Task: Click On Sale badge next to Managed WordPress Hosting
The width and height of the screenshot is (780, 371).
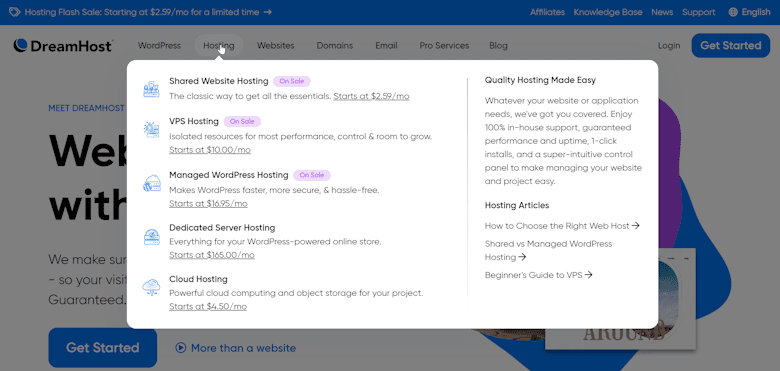Action: [x=311, y=175]
